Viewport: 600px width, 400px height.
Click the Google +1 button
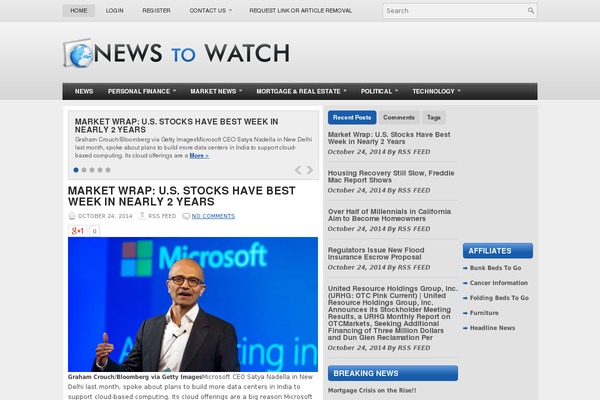[x=78, y=231]
